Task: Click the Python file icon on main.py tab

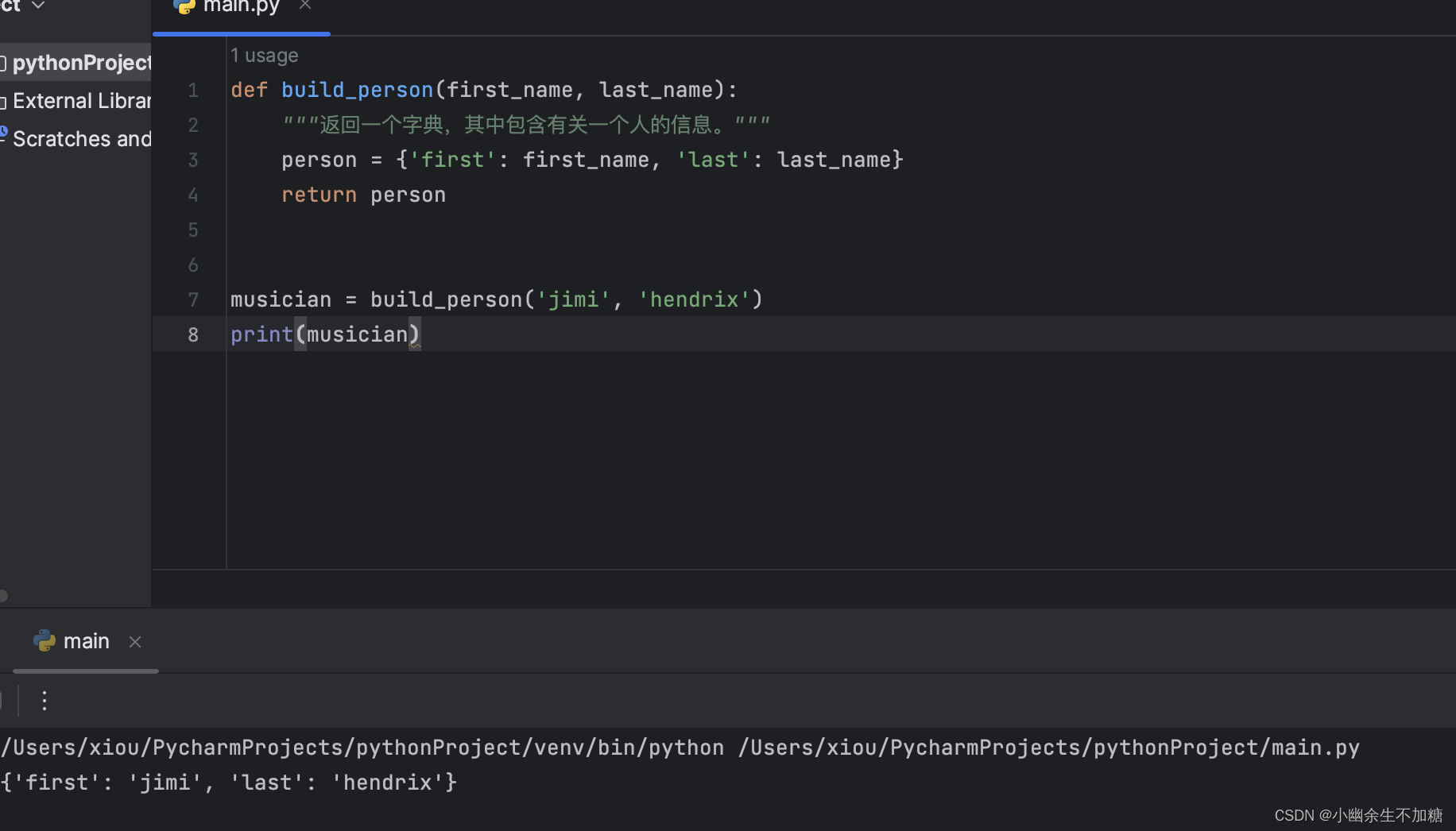Action: [184, 6]
